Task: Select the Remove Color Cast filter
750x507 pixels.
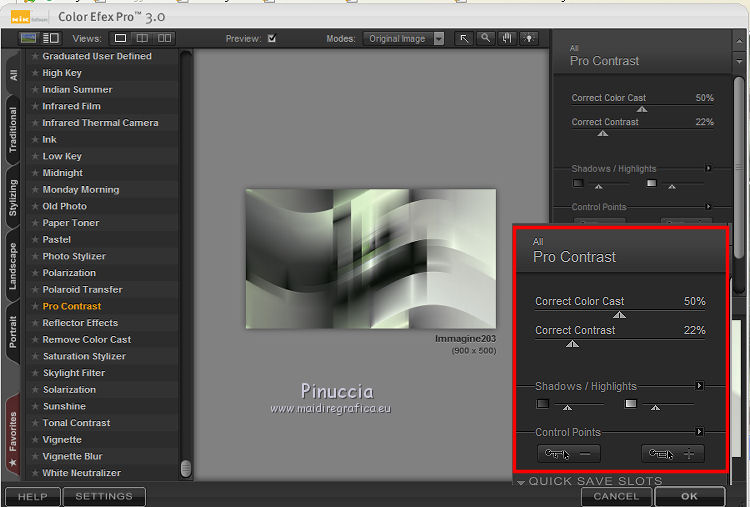Action: coord(87,340)
